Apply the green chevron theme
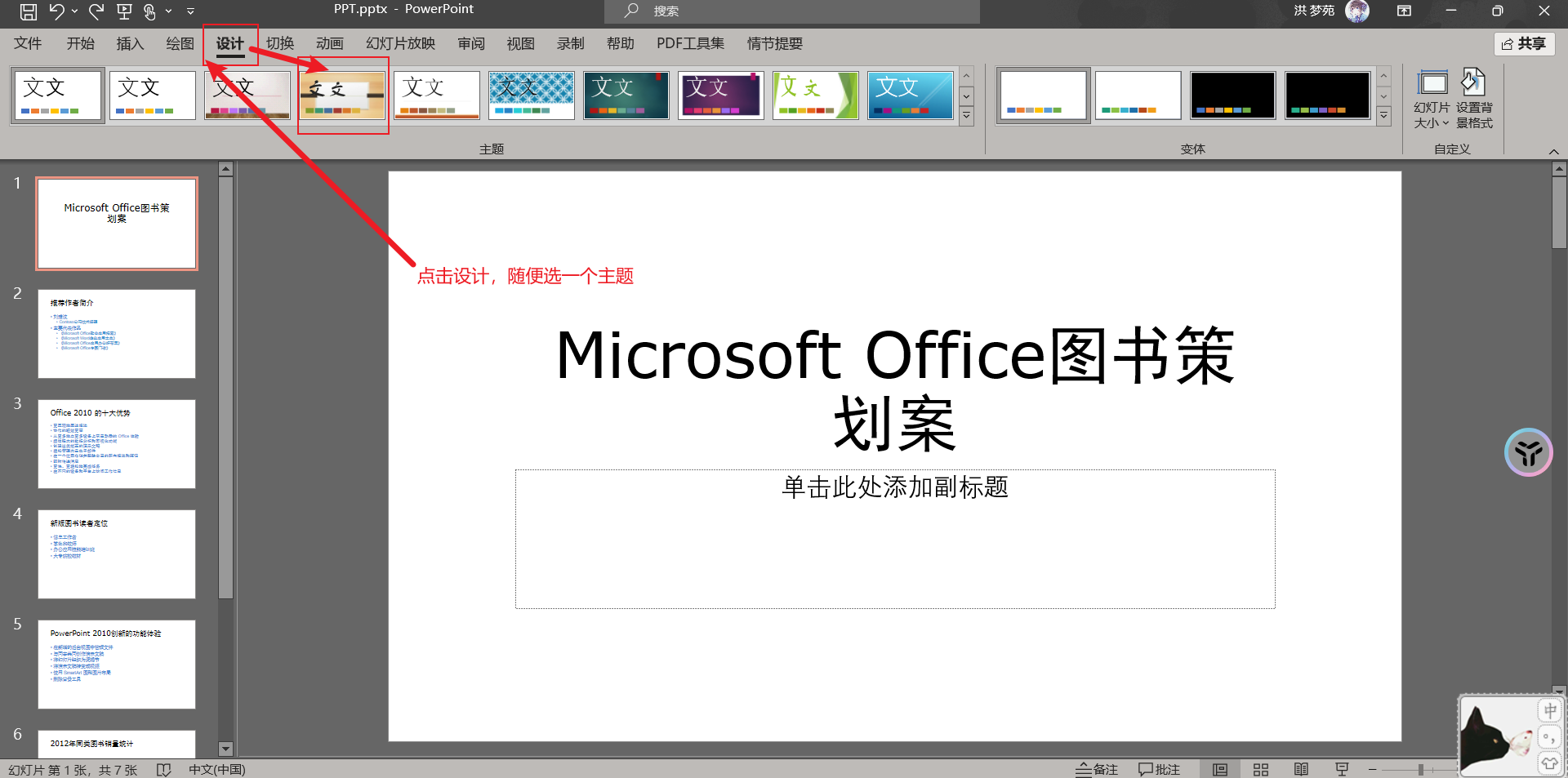Viewport: 1568px width, 778px height. (x=816, y=96)
